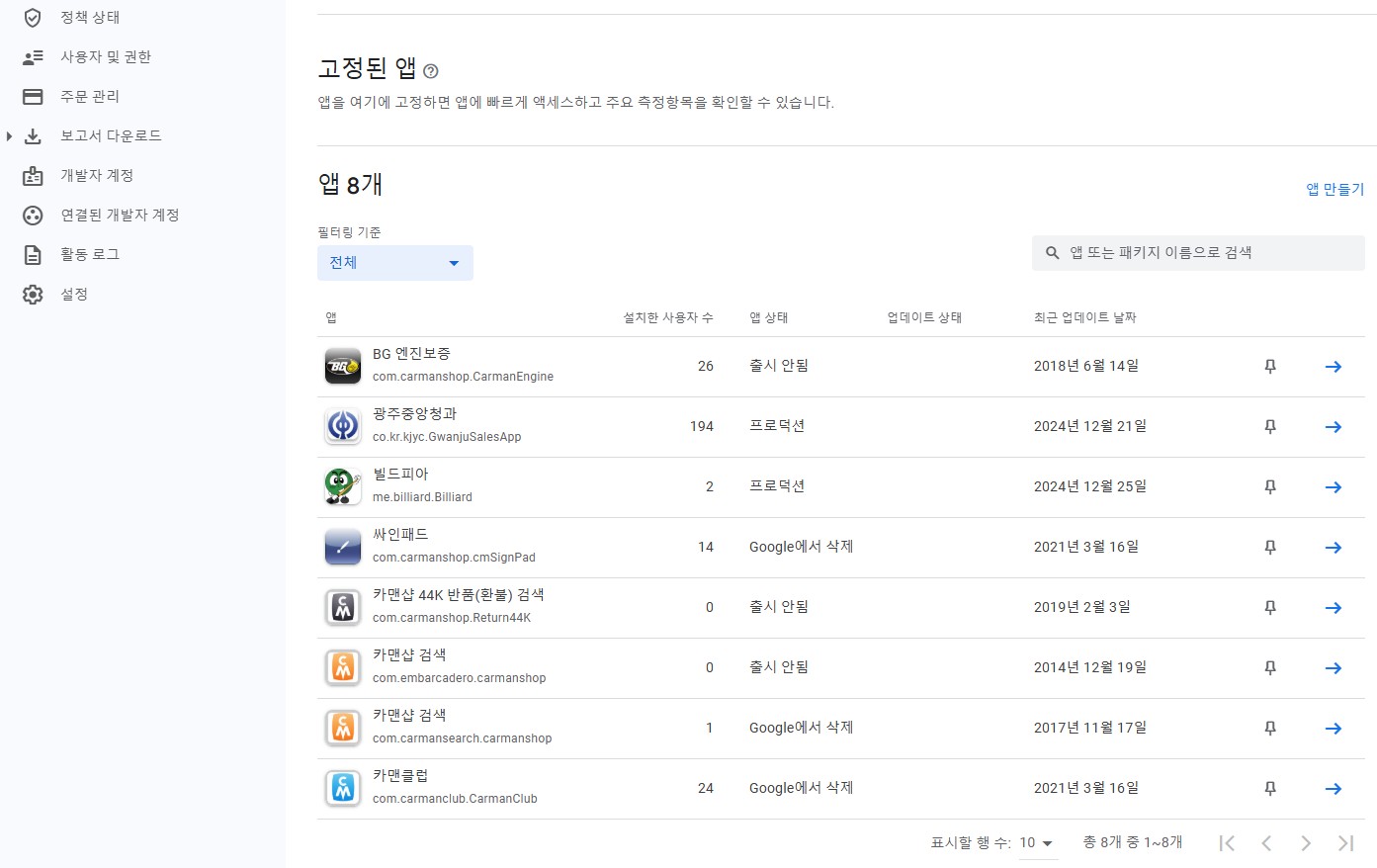Select 활동 로그 in the sidebar

90,255
